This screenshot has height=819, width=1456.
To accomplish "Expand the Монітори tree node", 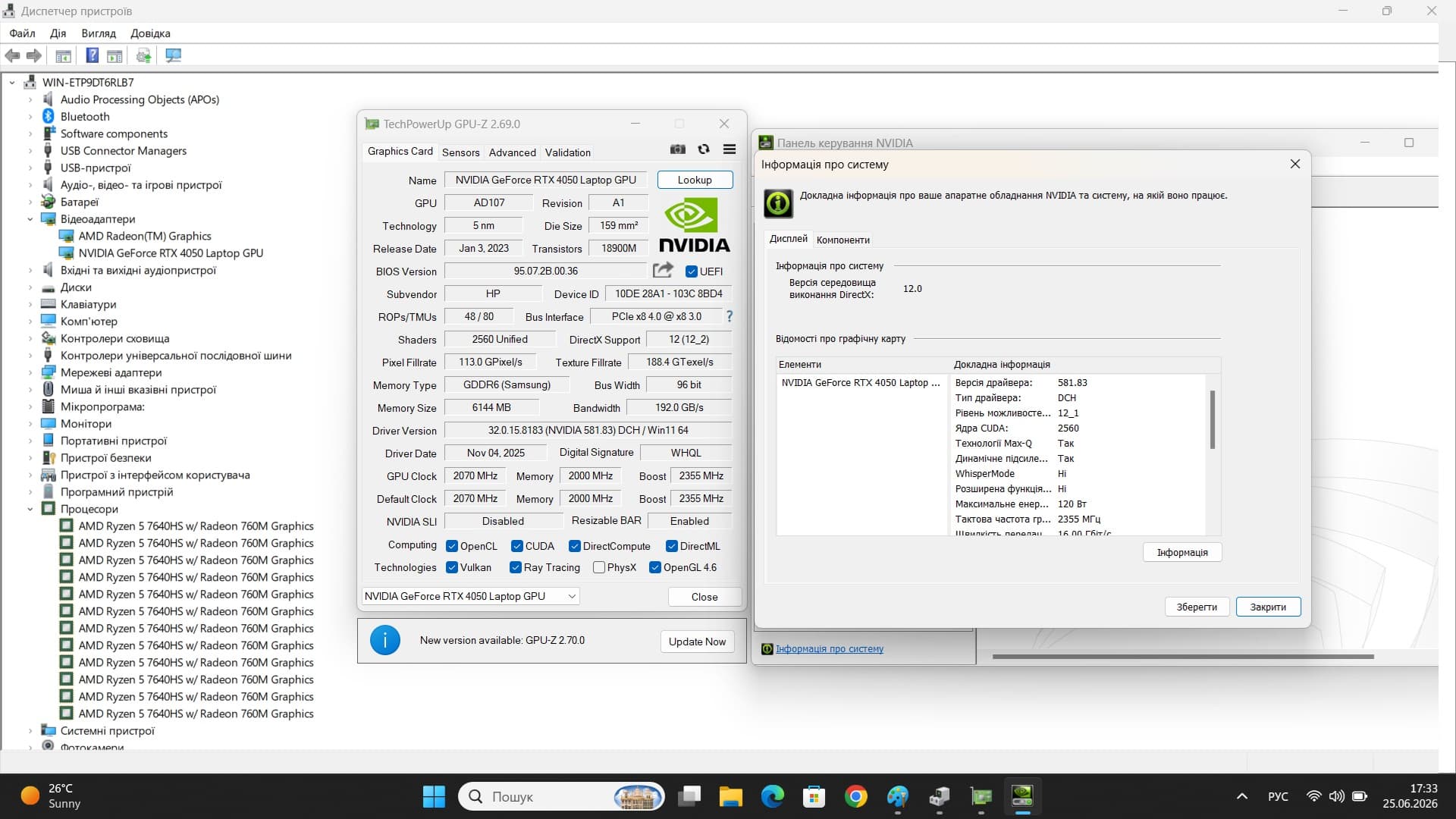I will pos(30,424).
